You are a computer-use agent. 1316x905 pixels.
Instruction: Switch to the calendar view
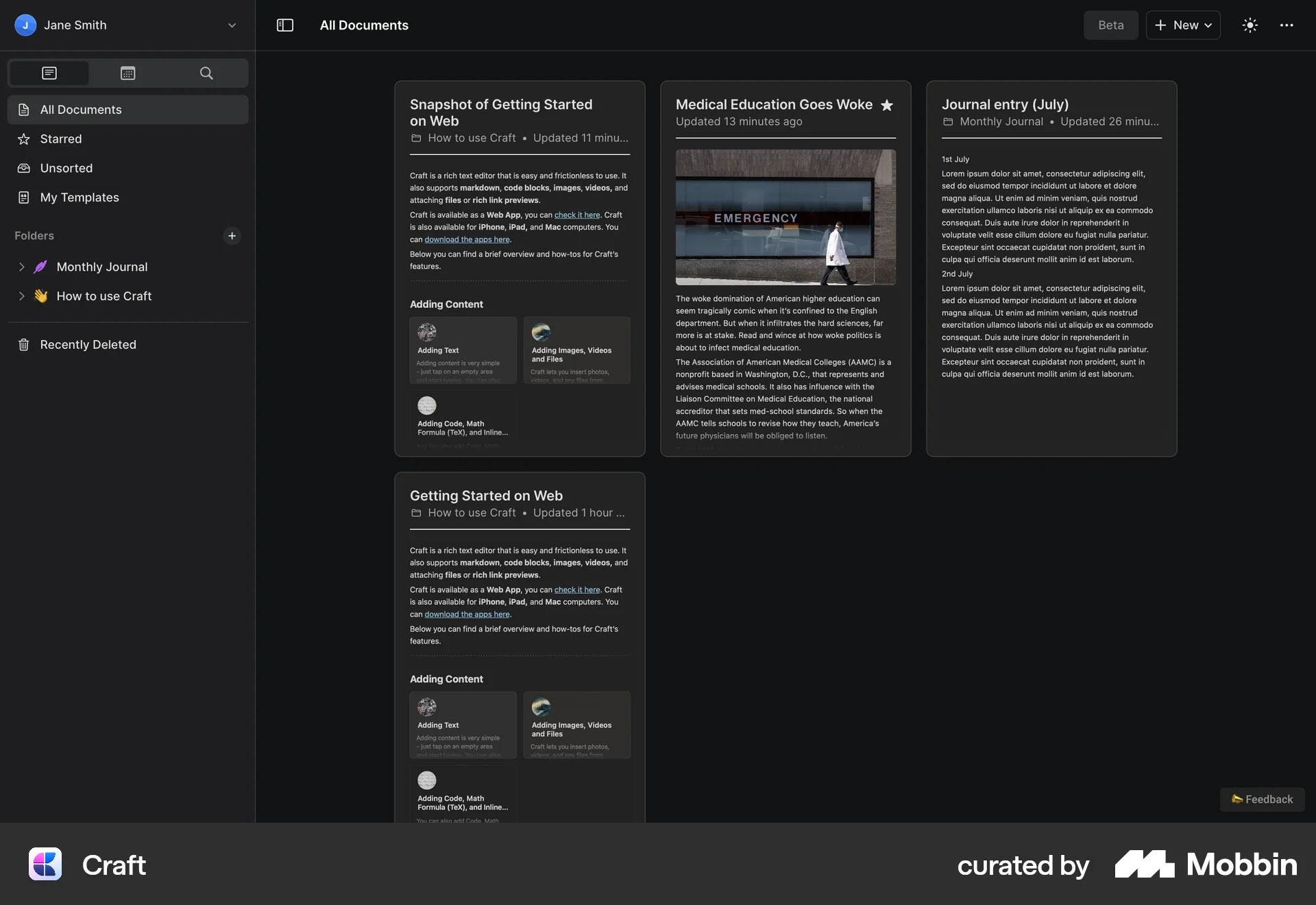127,73
